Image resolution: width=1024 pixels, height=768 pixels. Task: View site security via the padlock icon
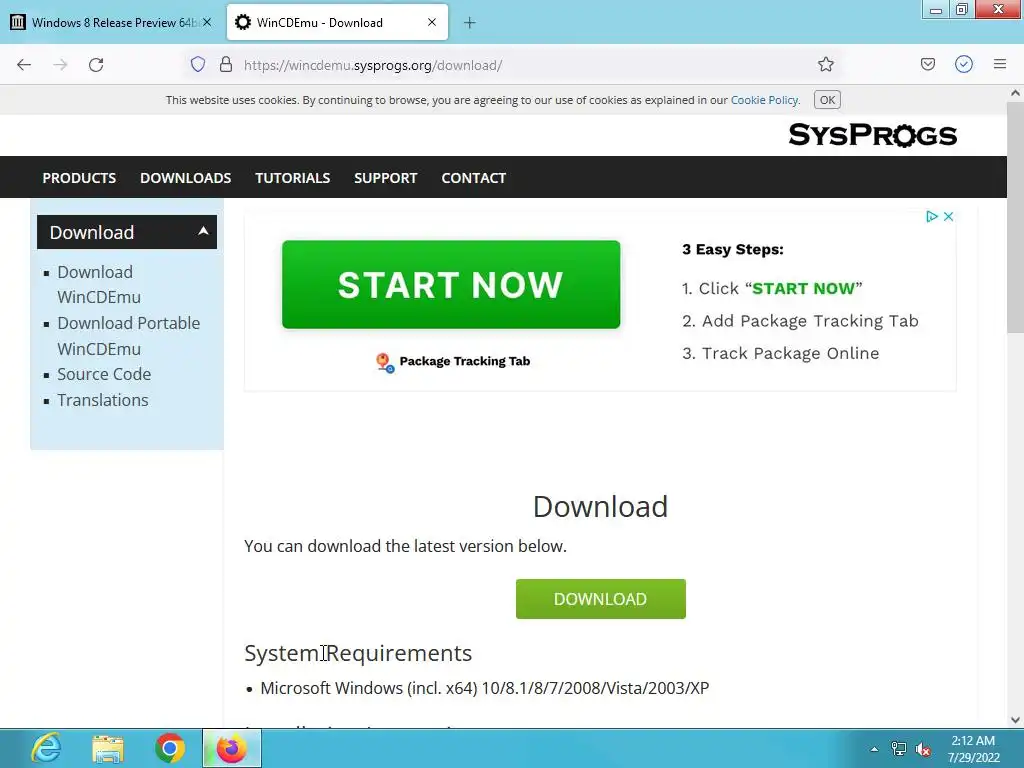[x=226, y=64]
